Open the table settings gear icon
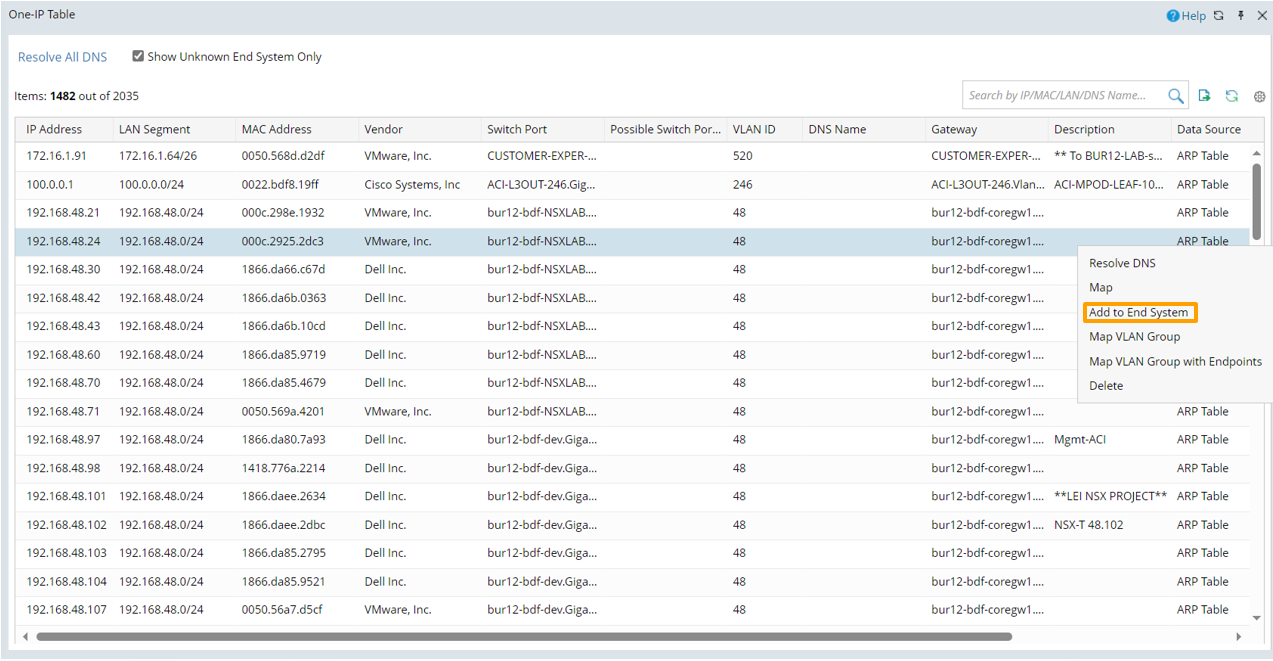Viewport: 1273px width, 661px height. pyautogui.click(x=1259, y=97)
